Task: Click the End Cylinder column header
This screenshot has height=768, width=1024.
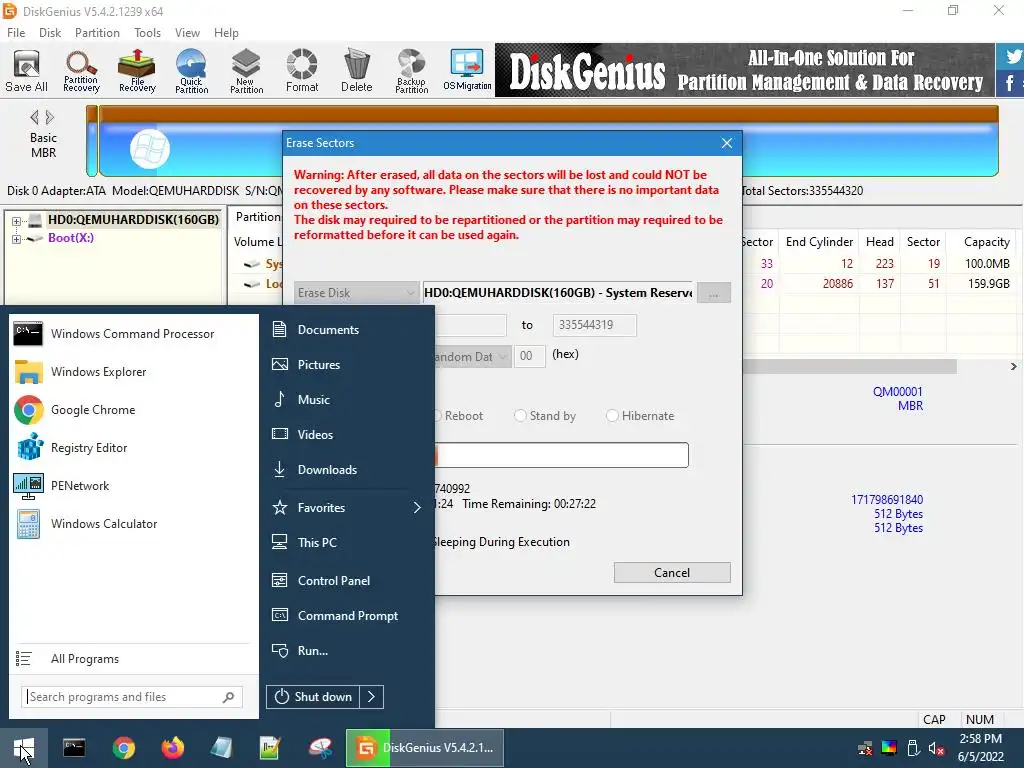Action: tap(819, 242)
